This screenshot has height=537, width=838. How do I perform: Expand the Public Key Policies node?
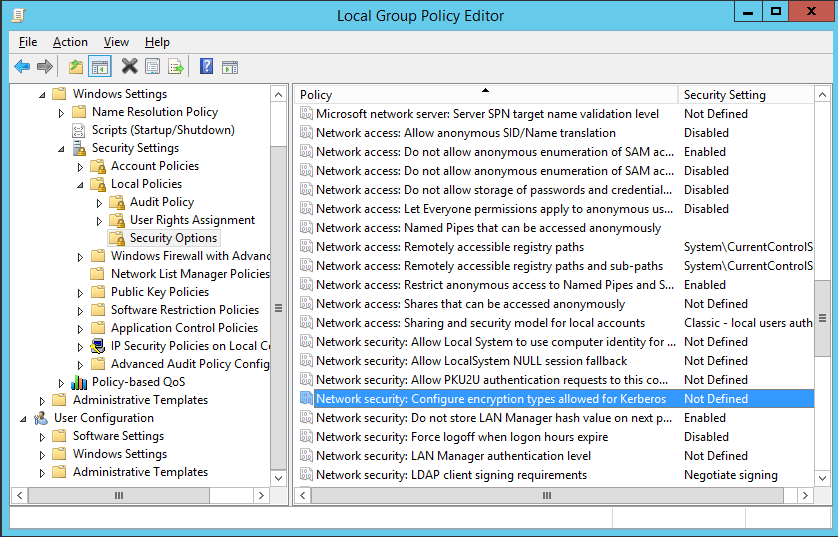[80, 293]
